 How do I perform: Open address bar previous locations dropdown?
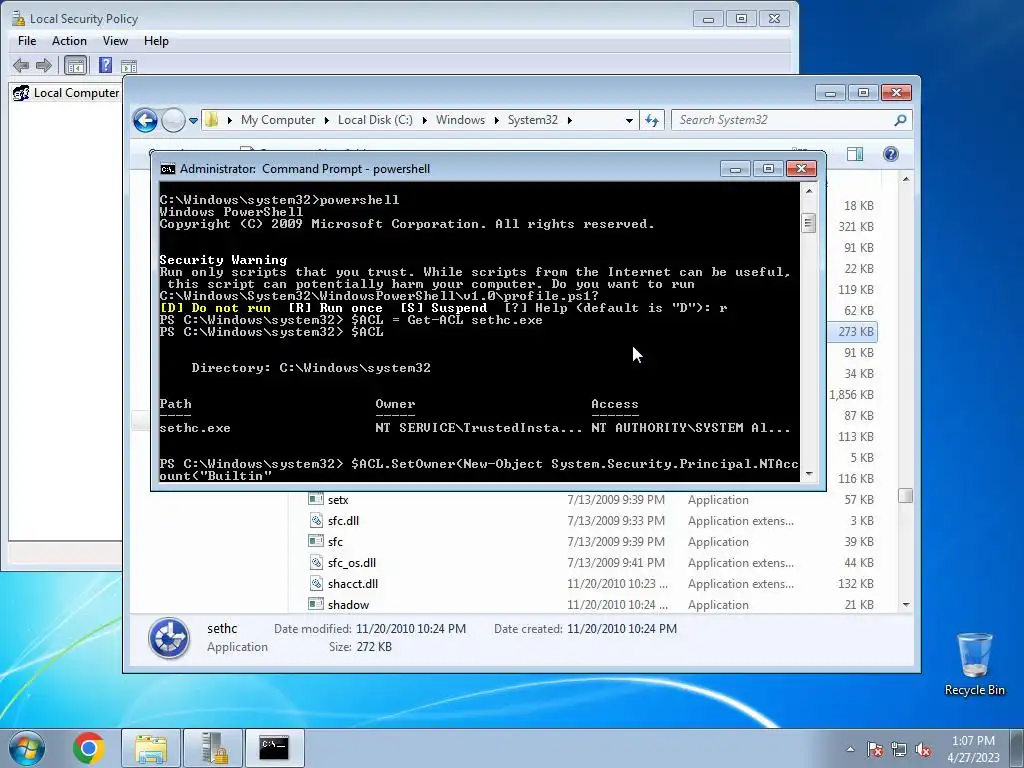628,120
